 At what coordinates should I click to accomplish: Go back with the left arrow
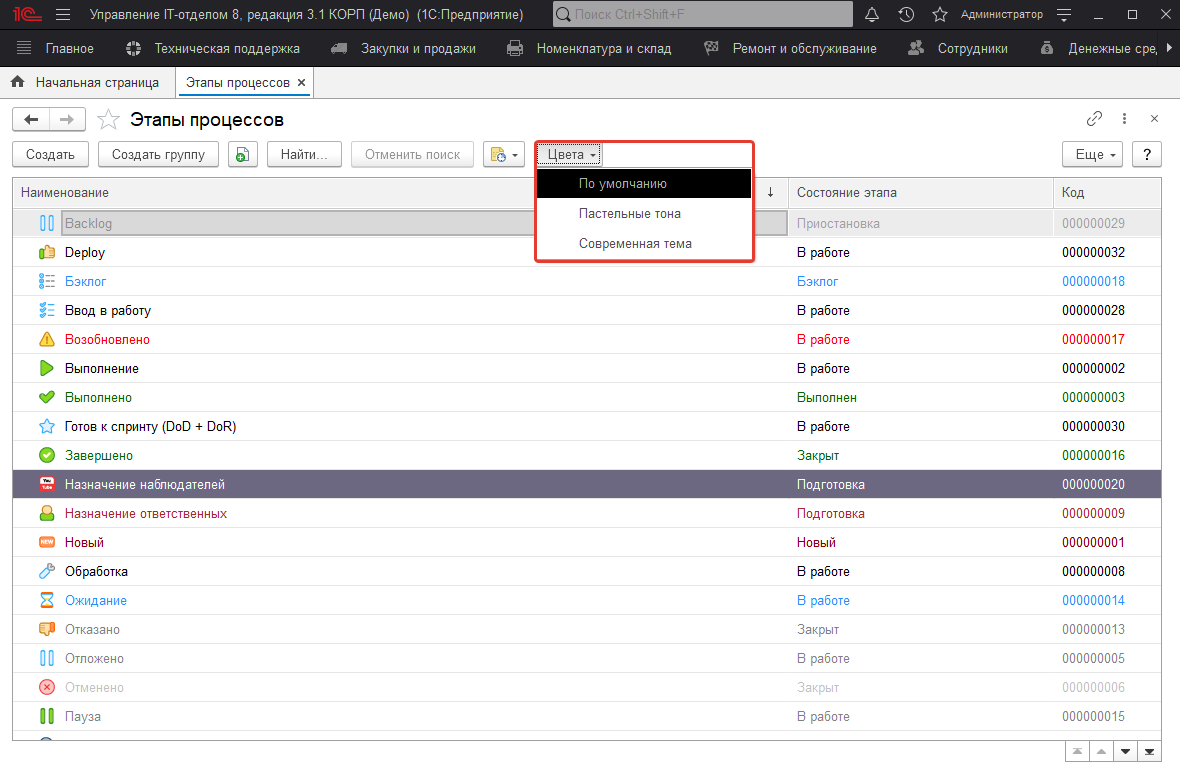pos(31,120)
